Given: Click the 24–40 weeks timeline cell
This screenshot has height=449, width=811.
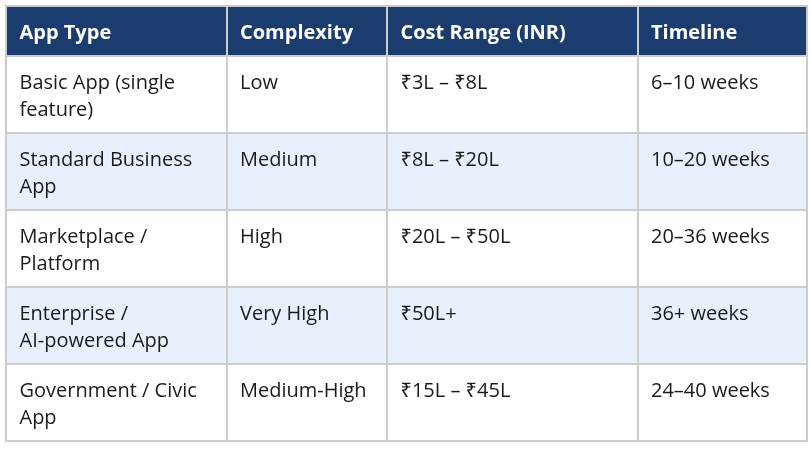Looking at the screenshot, I should coord(710,390).
